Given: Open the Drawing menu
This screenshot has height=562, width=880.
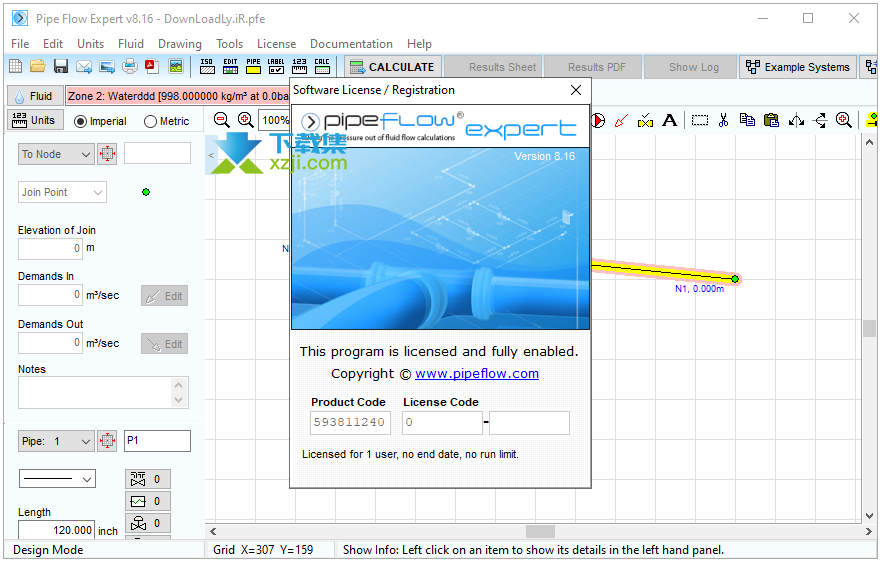Looking at the screenshot, I should [180, 44].
